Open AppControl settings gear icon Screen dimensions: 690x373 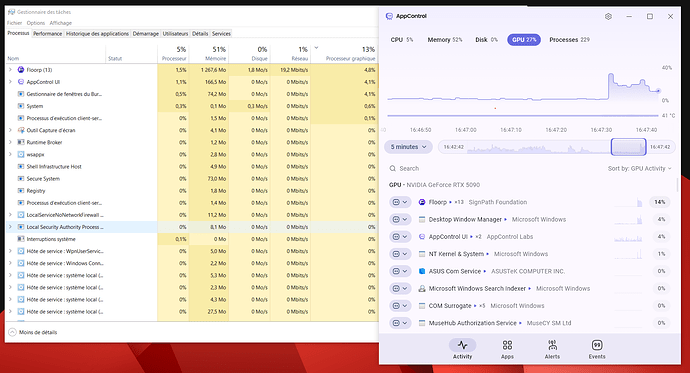[x=608, y=16]
